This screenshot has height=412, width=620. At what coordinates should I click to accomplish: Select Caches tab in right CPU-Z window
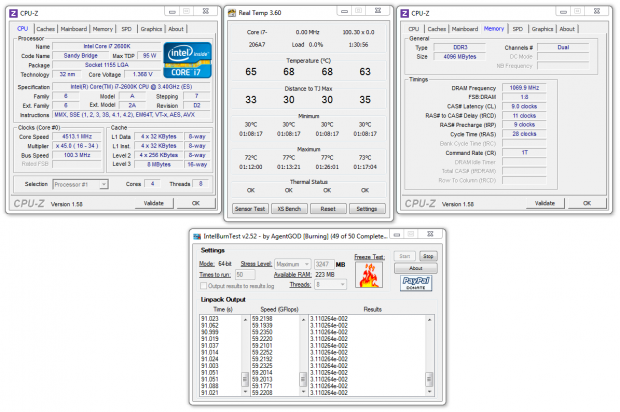437,29
